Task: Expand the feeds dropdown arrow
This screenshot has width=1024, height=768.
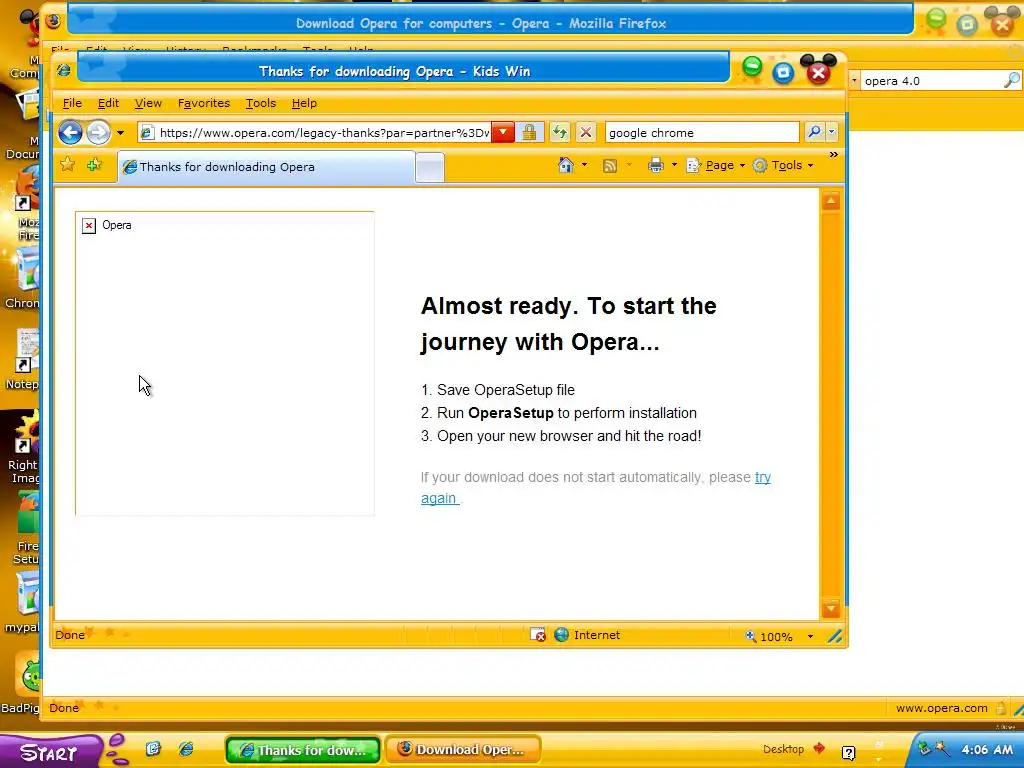Action: [629, 165]
